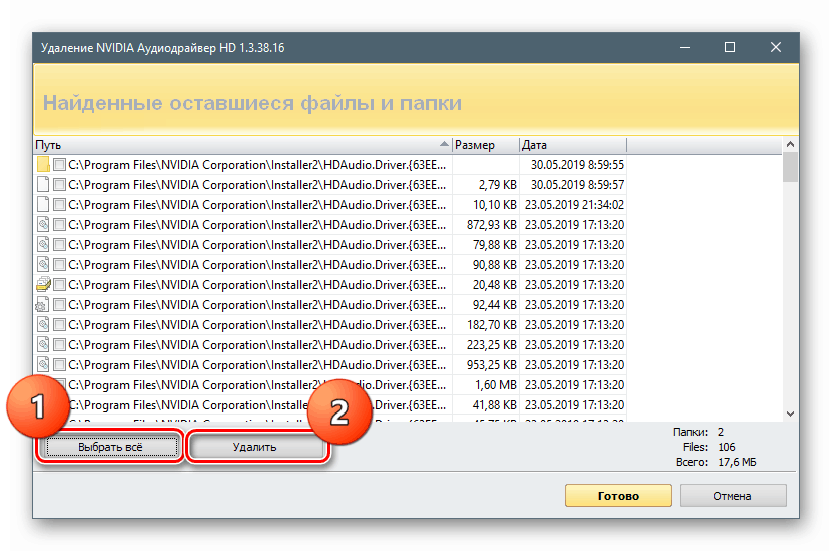The image size is (832, 551).
Task: Check the box in the 10,10 KB row
Action: [x=59, y=204]
